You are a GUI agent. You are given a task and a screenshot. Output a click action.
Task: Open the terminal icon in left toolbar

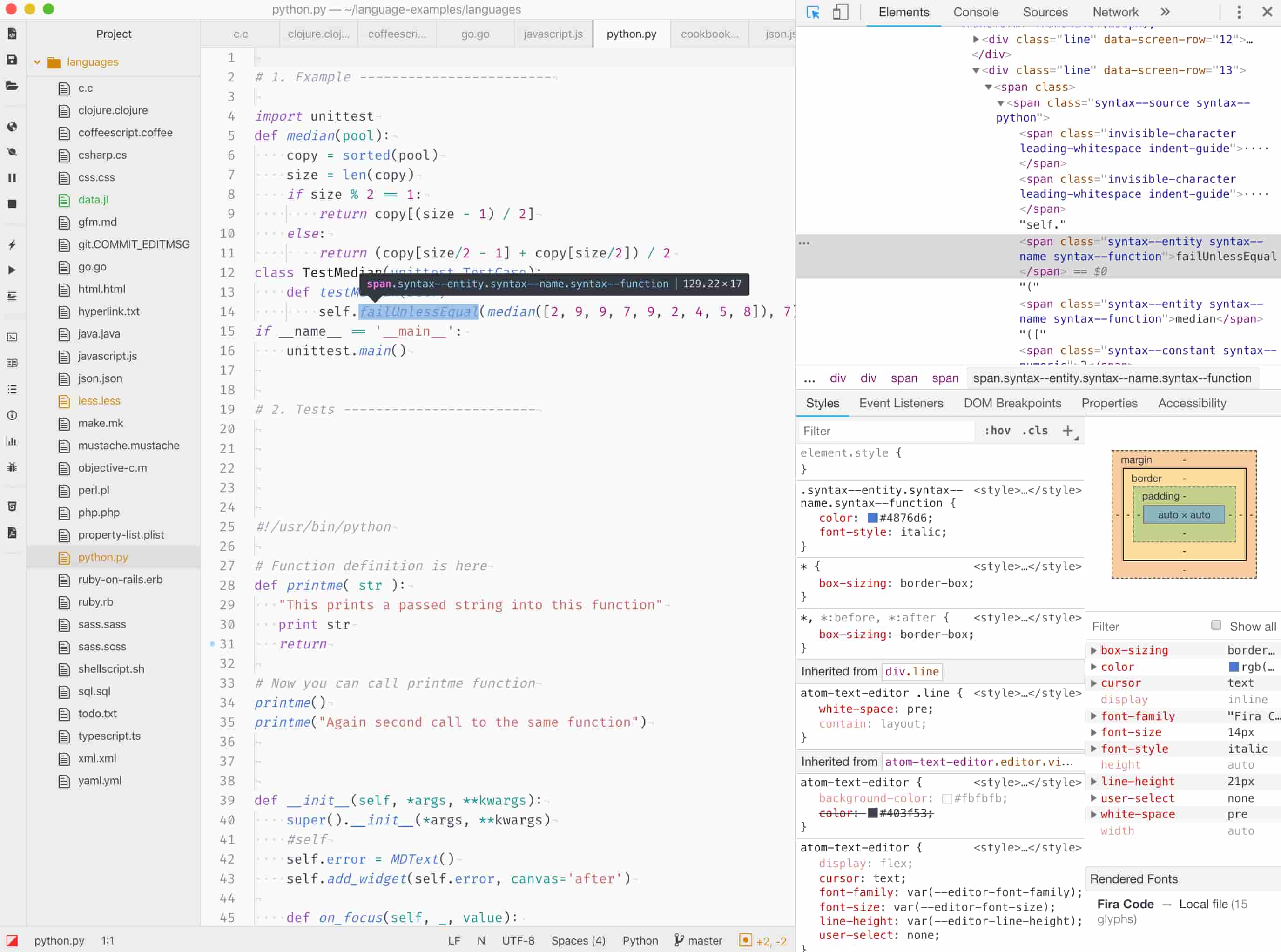point(12,337)
